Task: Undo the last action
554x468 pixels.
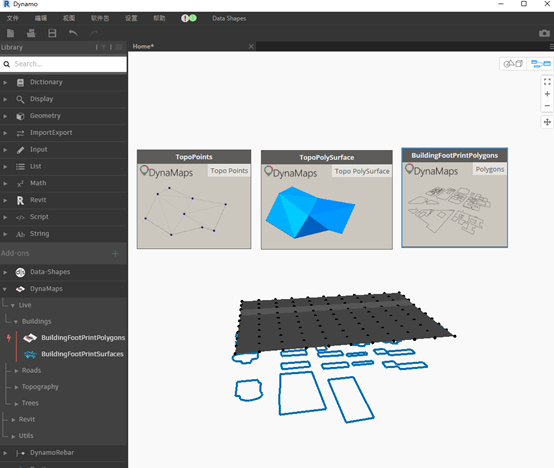Action: click(x=73, y=33)
